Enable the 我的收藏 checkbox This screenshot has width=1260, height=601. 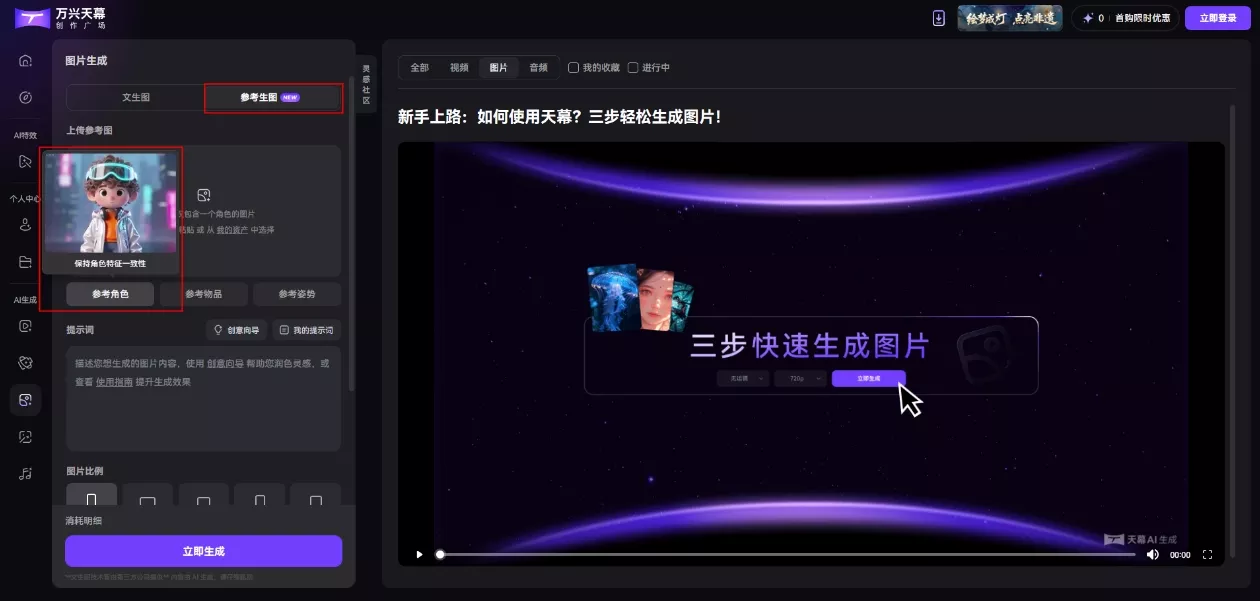pyautogui.click(x=575, y=67)
